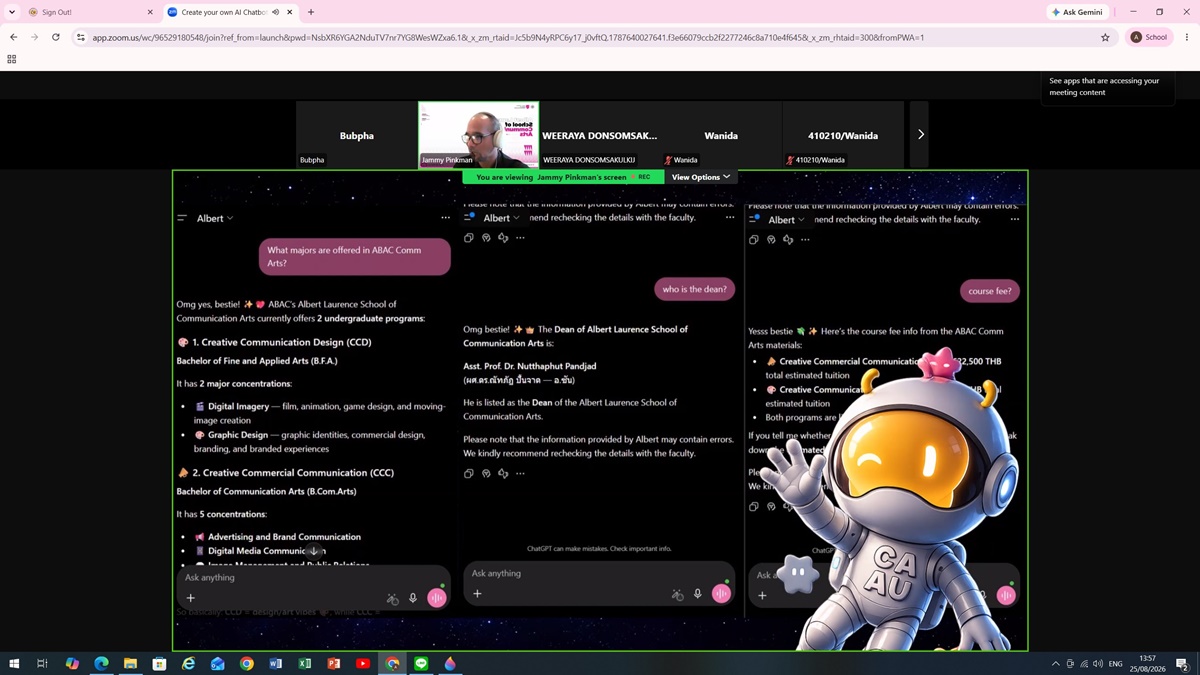Open School profile menu in Chrome

coord(1150,37)
